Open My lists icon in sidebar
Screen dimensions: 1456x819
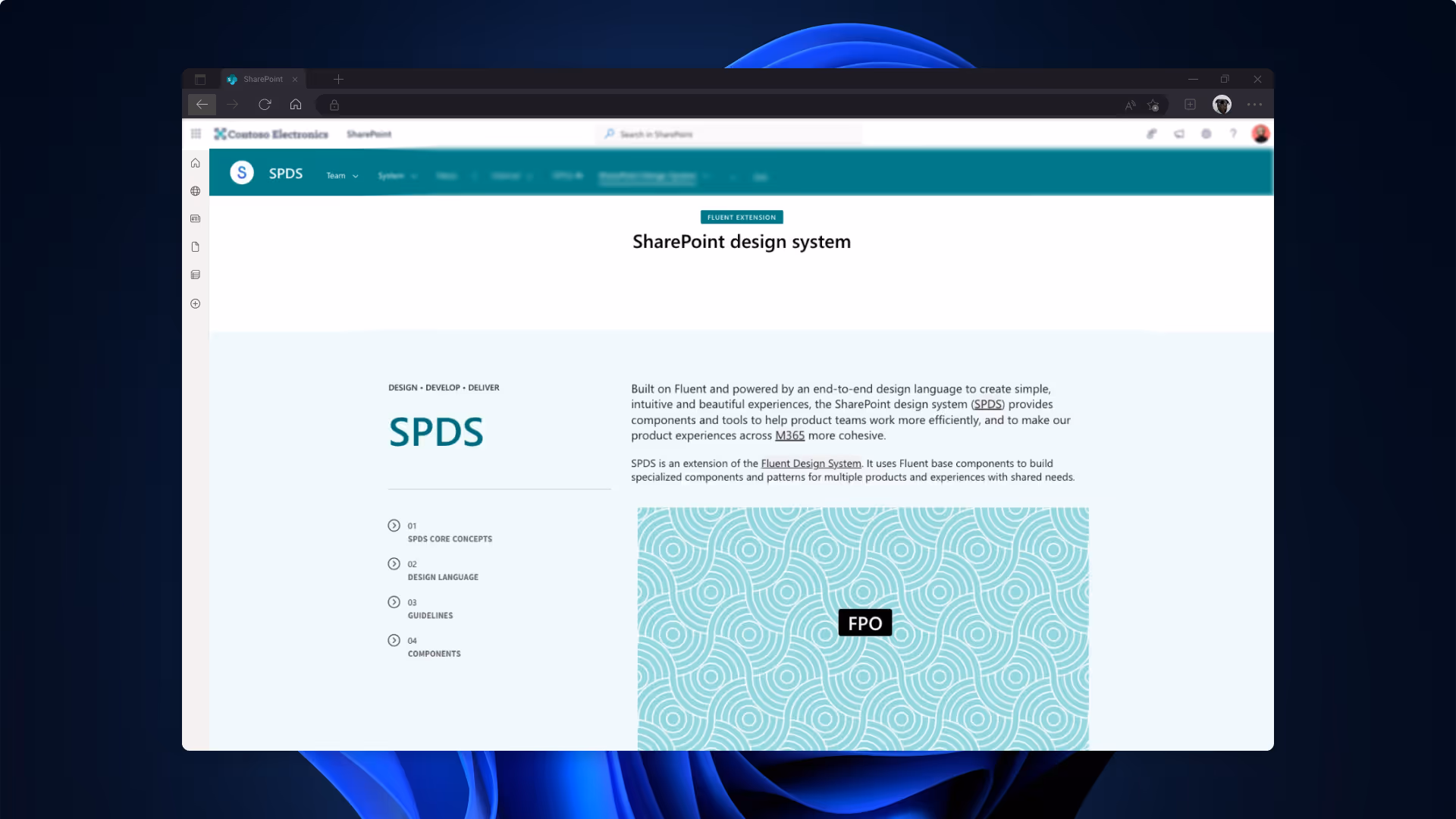[196, 275]
